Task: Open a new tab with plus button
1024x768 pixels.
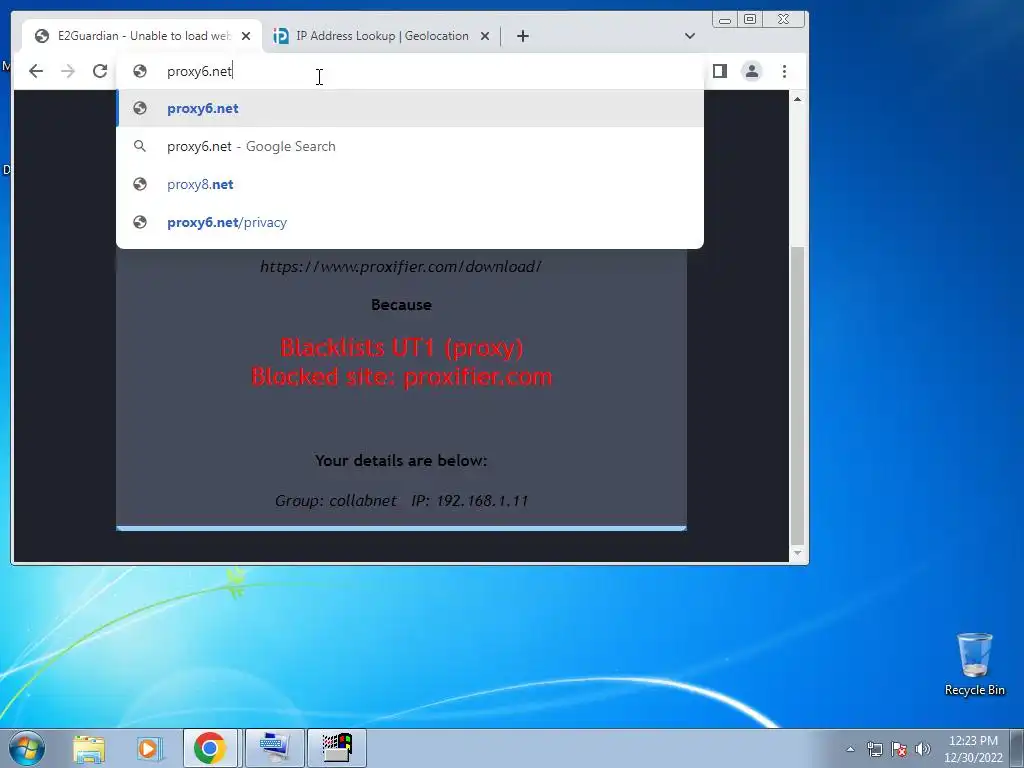Action: [x=522, y=36]
